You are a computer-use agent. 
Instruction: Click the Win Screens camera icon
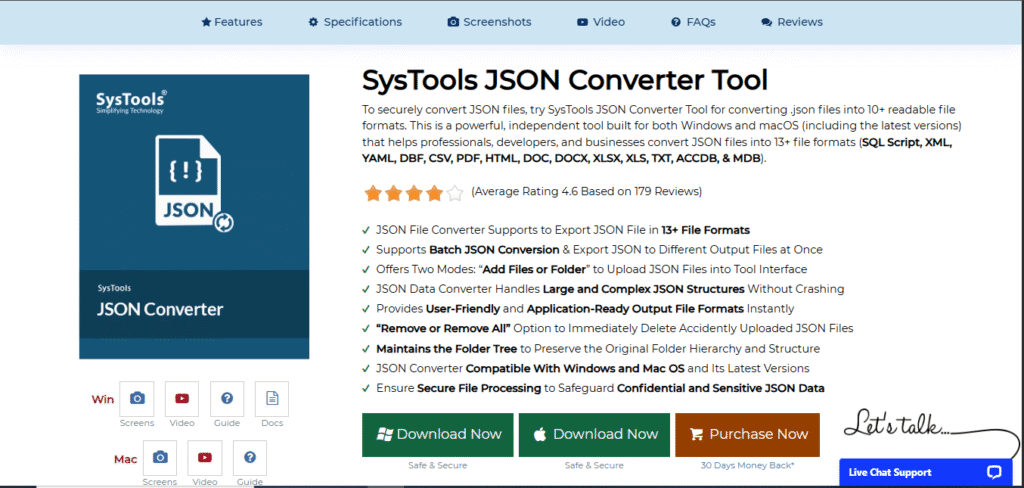[x=137, y=399]
